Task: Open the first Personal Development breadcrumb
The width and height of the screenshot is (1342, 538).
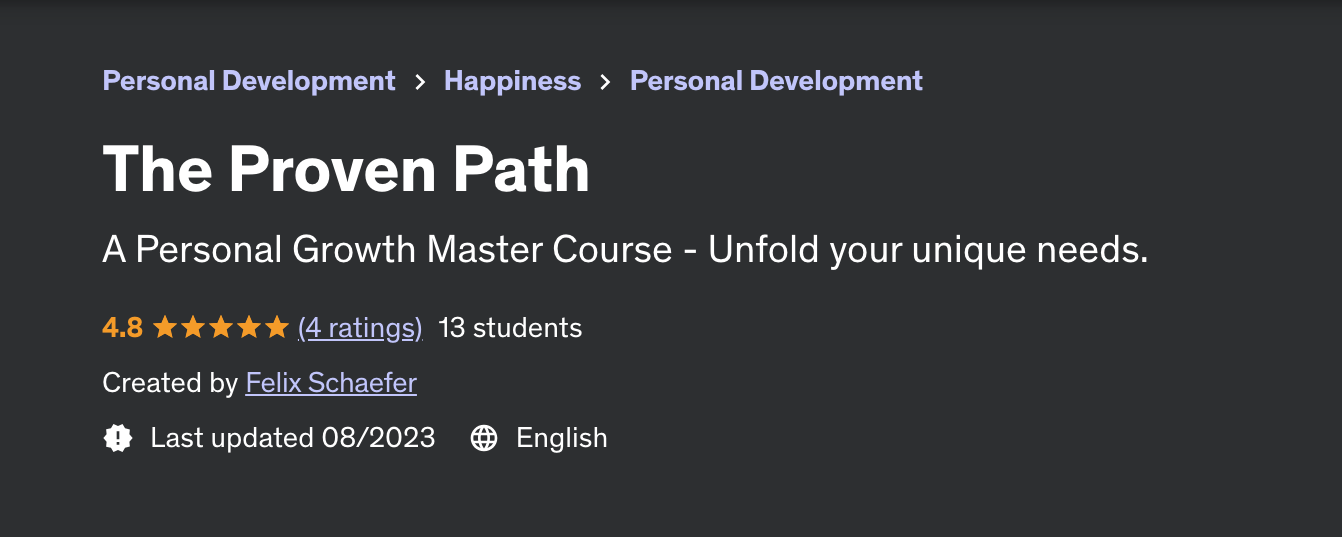Action: [249, 81]
